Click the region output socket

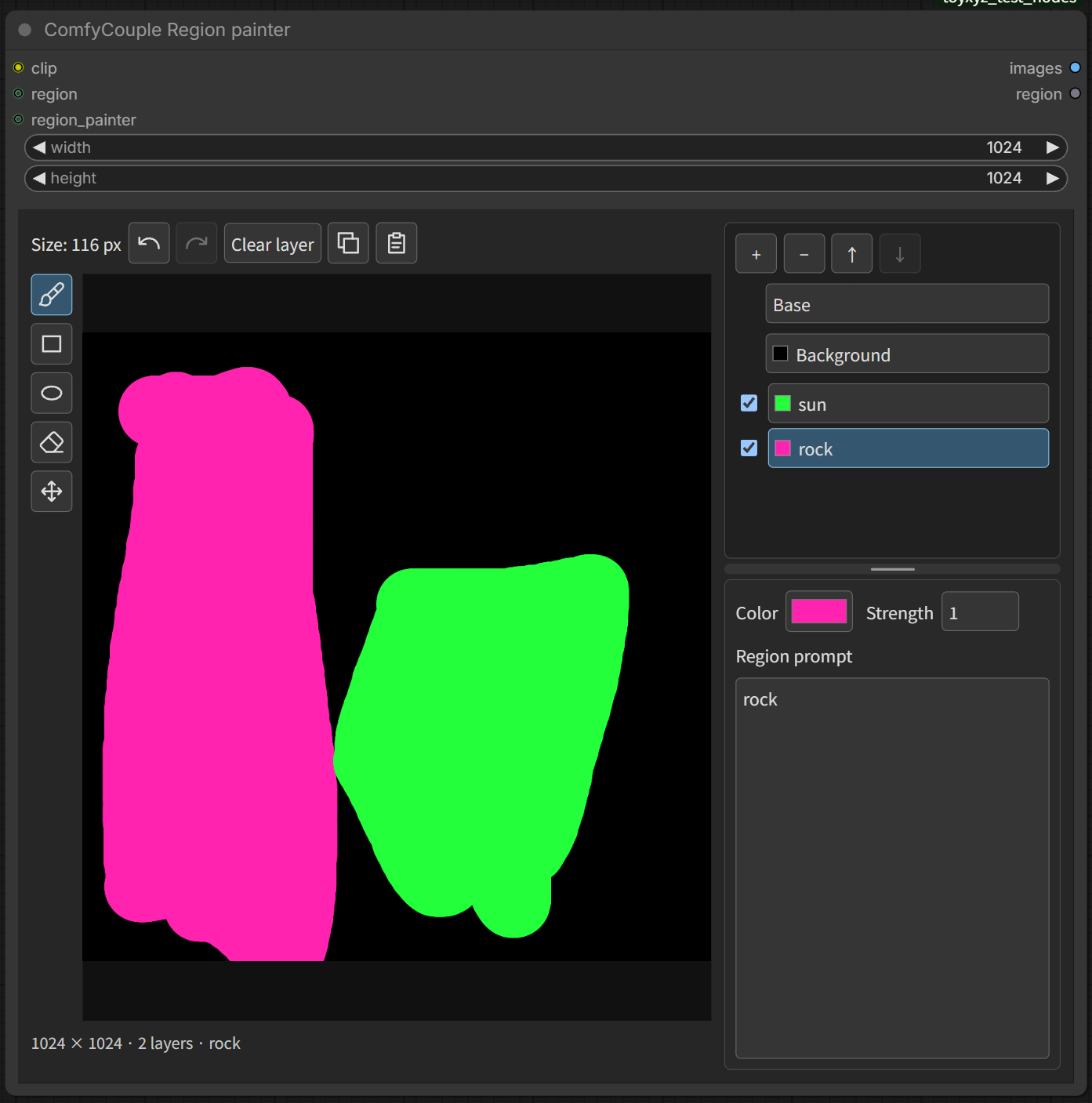tap(1076, 93)
